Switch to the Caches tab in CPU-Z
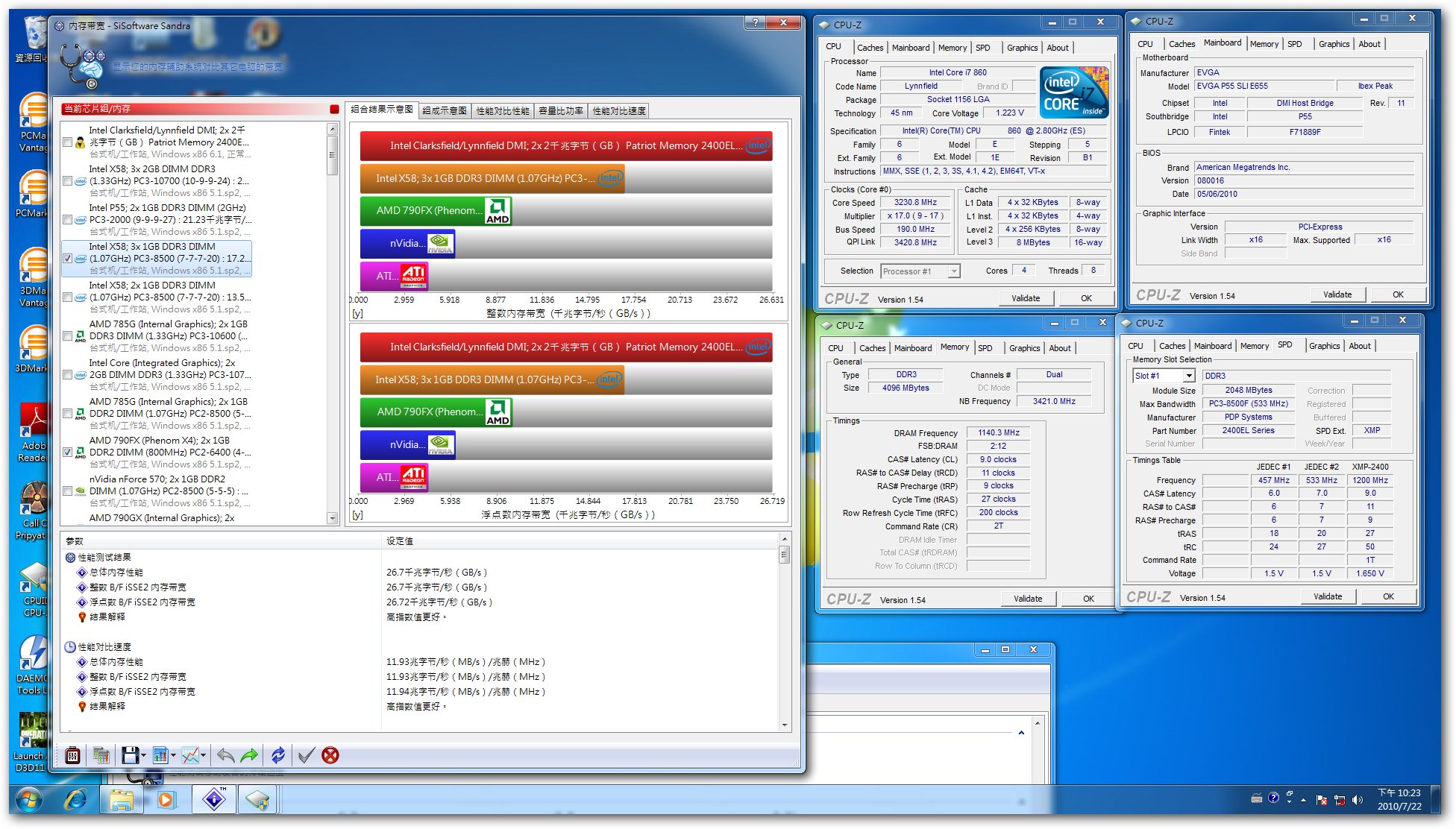The image size is (1456, 829). (x=870, y=47)
